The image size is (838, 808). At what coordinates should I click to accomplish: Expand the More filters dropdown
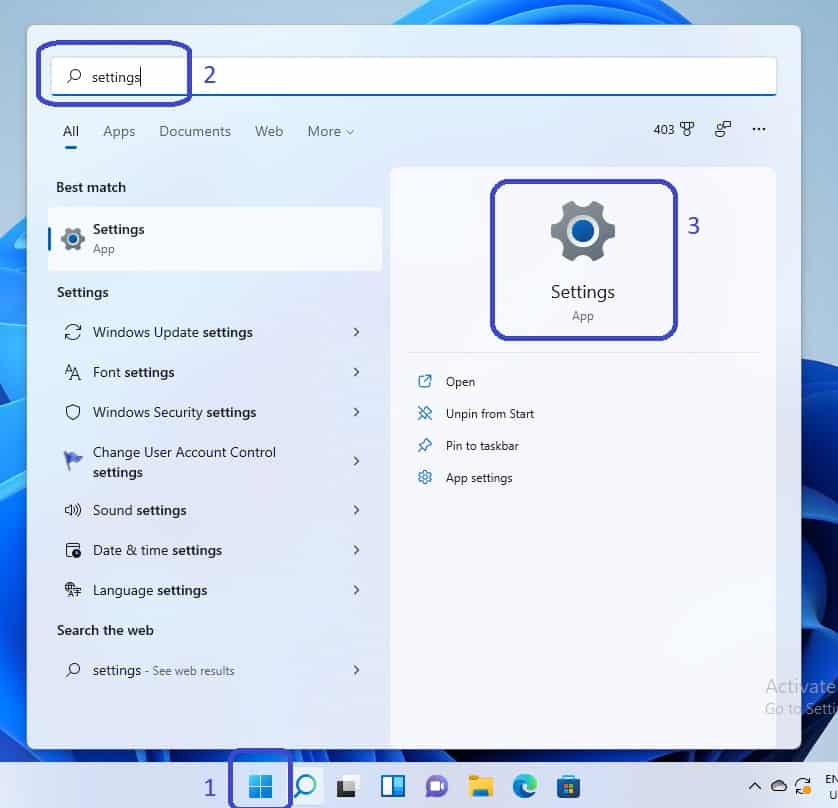pyautogui.click(x=330, y=131)
